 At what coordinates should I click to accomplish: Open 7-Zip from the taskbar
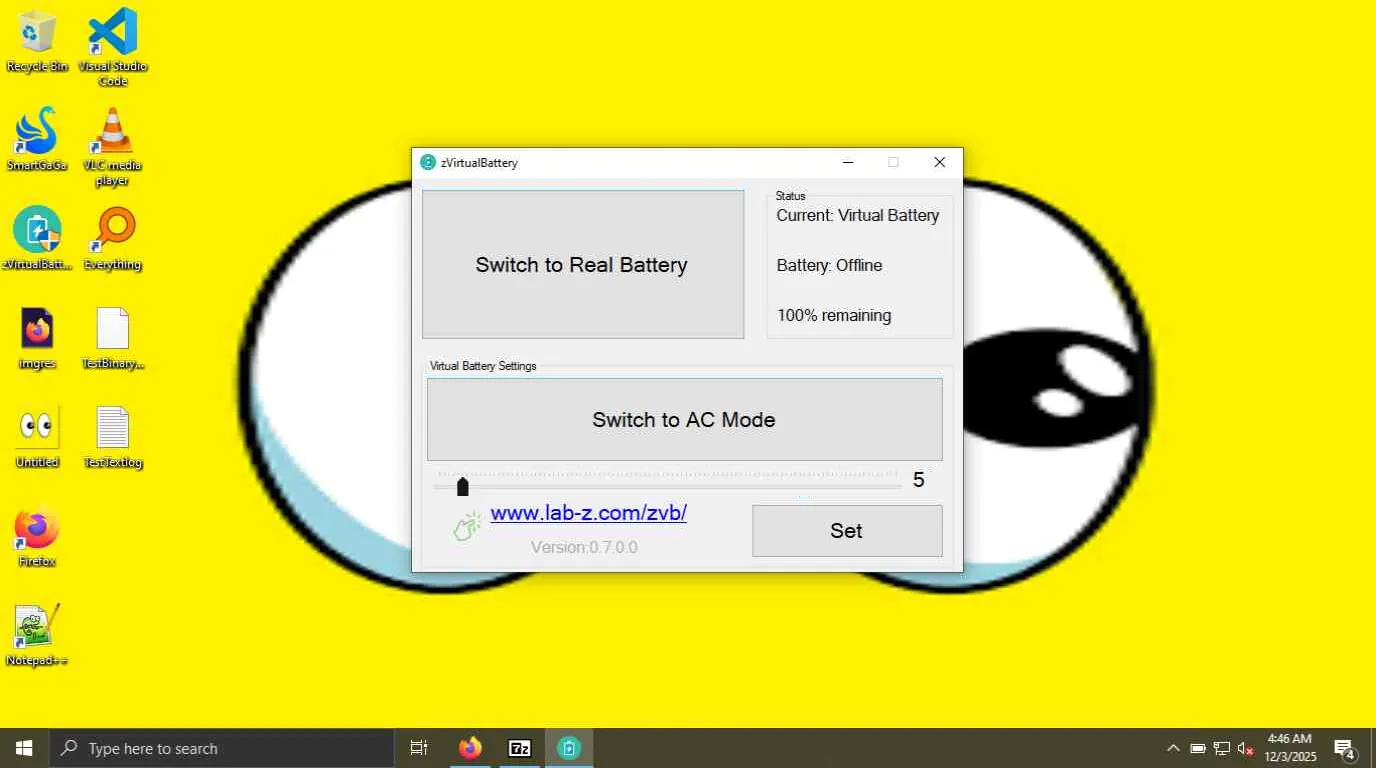click(x=520, y=748)
